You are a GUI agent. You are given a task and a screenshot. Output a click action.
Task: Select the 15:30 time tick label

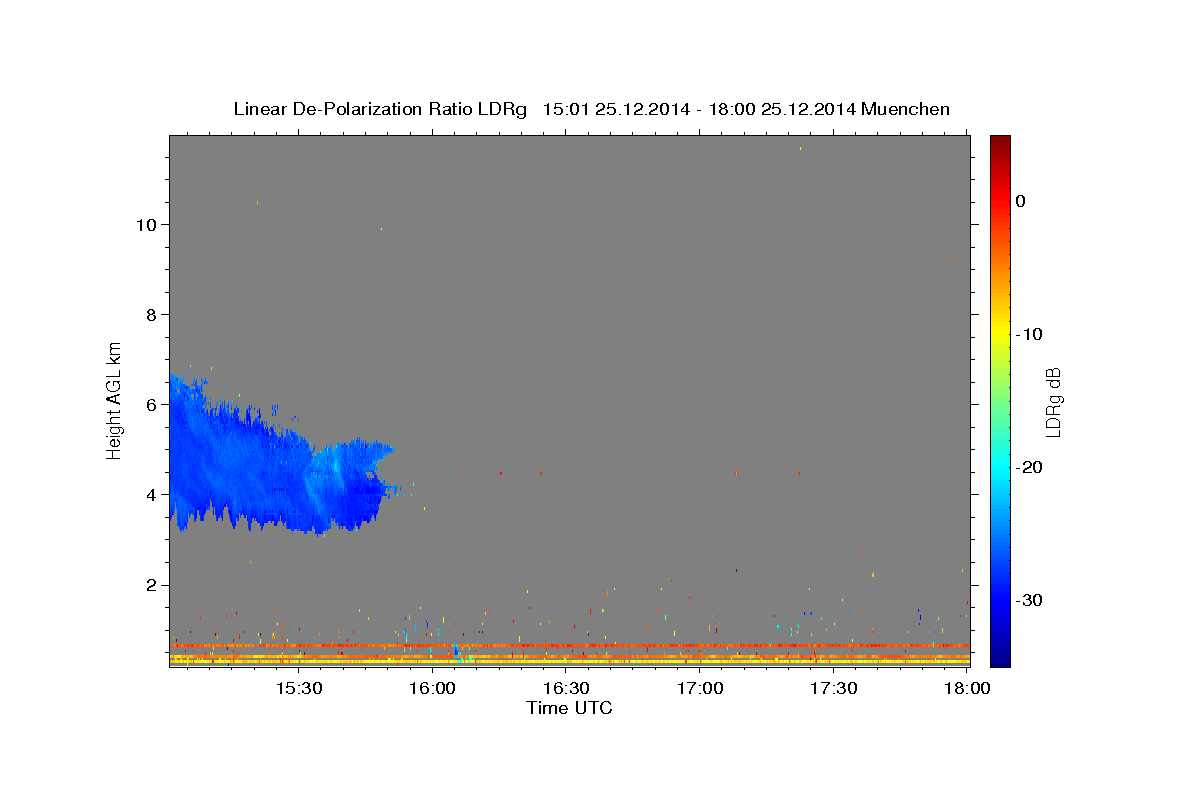coord(299,689)
